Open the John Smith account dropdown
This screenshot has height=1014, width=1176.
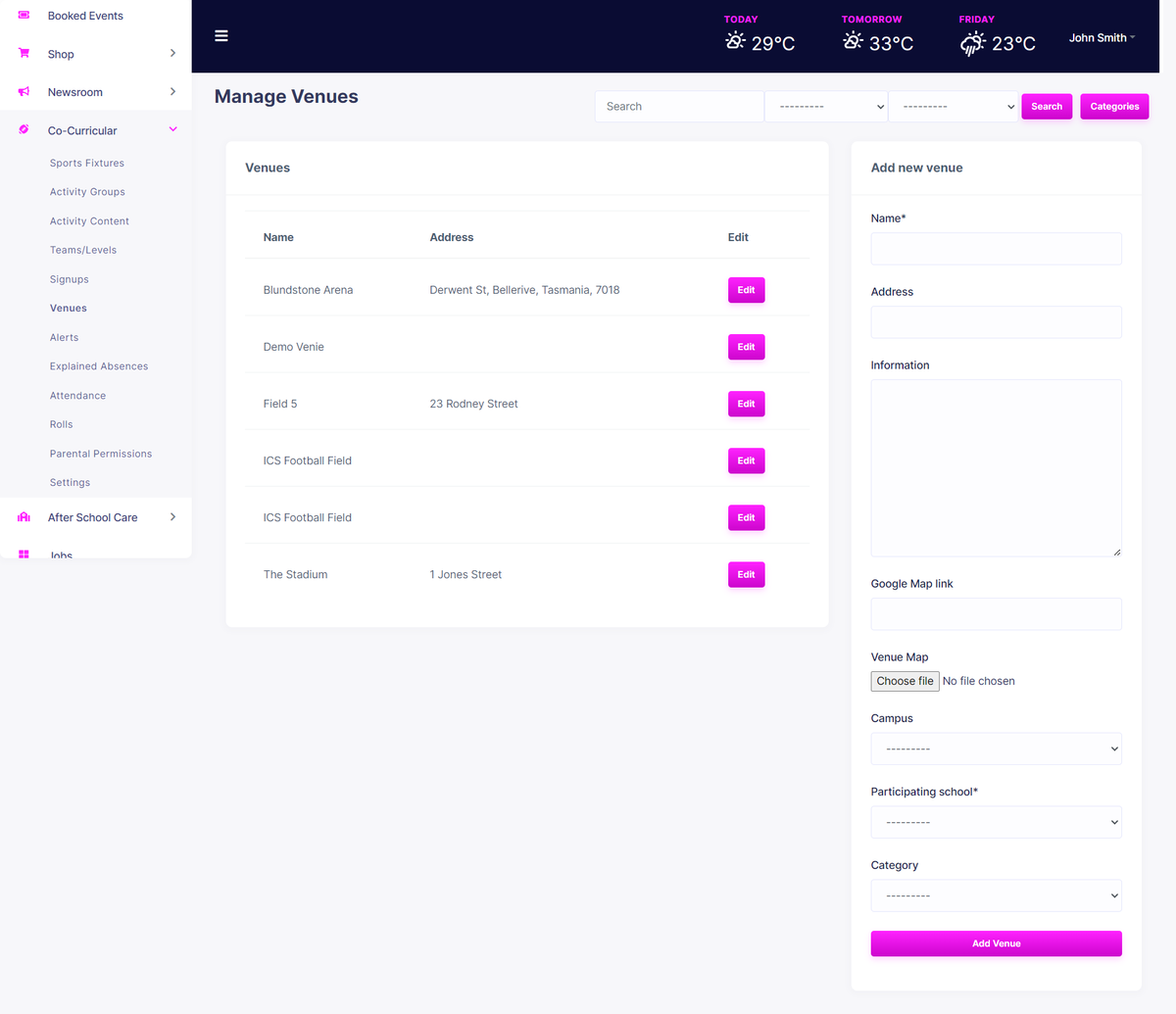pos(1101,37)
